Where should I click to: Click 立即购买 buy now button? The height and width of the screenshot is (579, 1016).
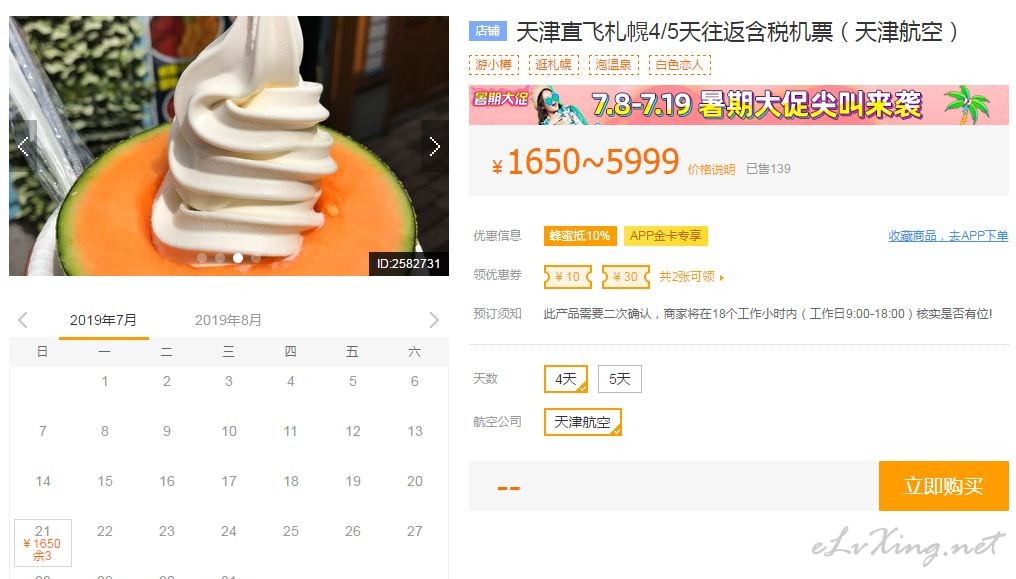point(943,486)
